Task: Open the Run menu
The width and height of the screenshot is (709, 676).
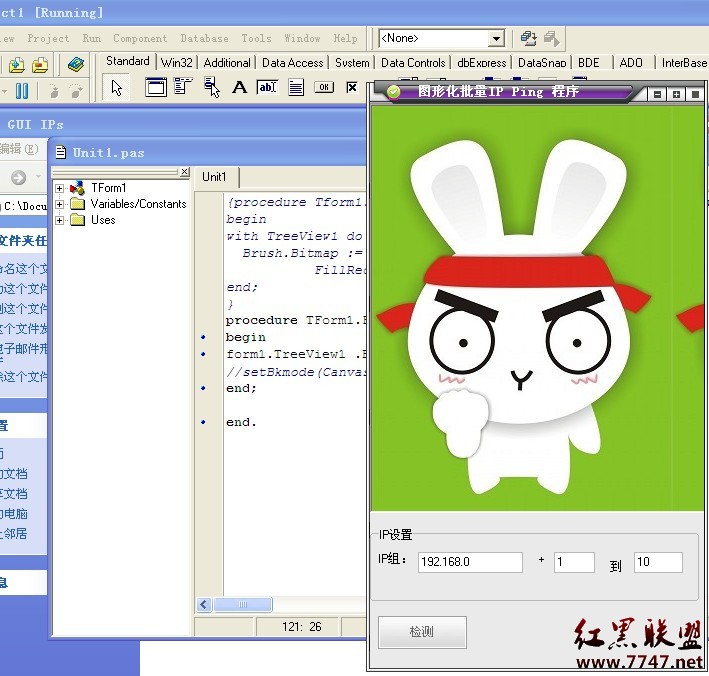Action: (92, 38)
